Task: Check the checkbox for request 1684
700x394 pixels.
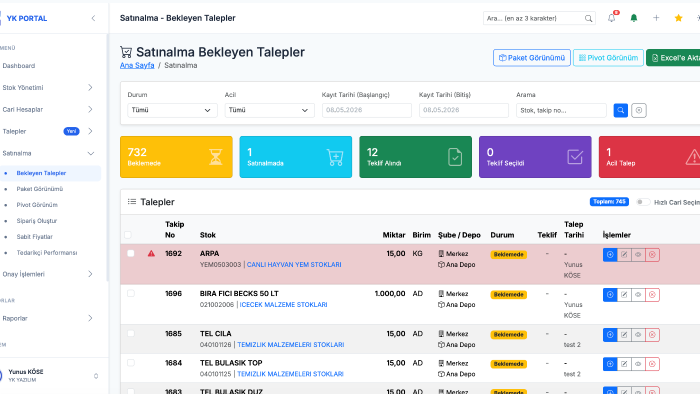Action: click(130, 363)
